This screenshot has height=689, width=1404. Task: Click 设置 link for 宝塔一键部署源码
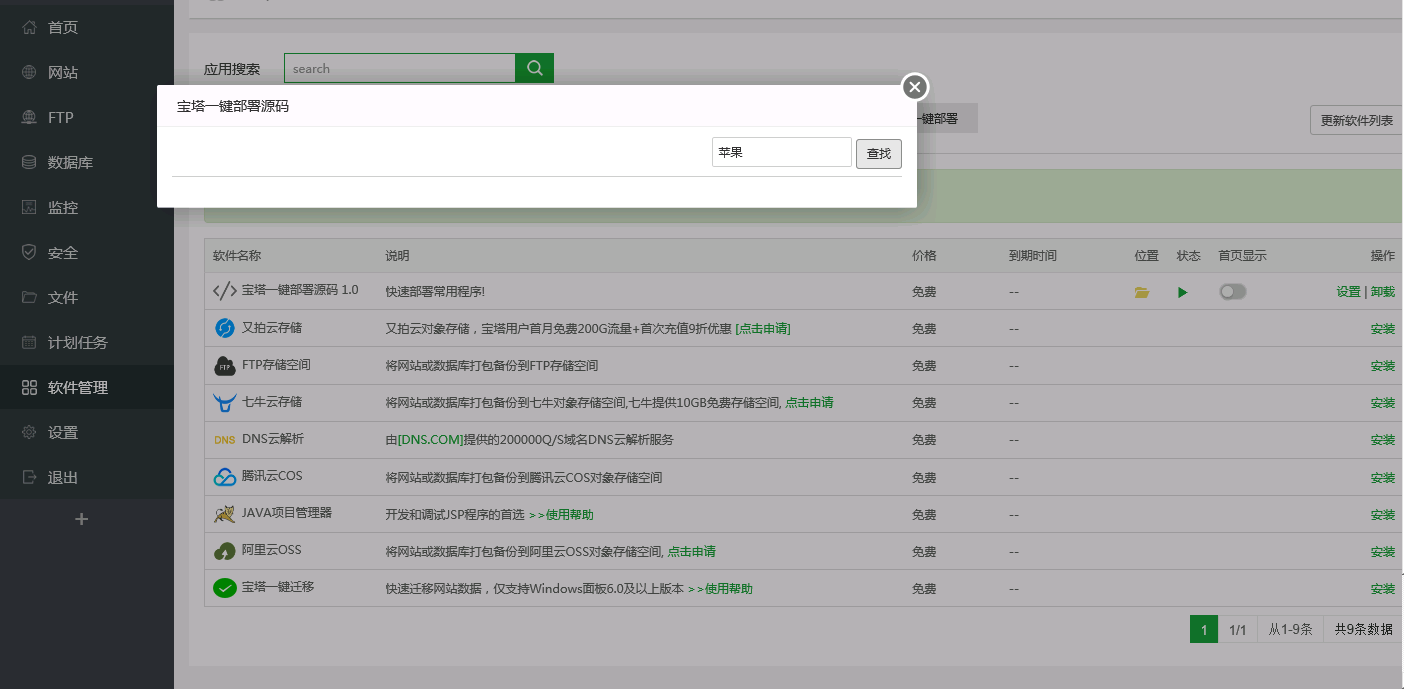[1348, 292]
